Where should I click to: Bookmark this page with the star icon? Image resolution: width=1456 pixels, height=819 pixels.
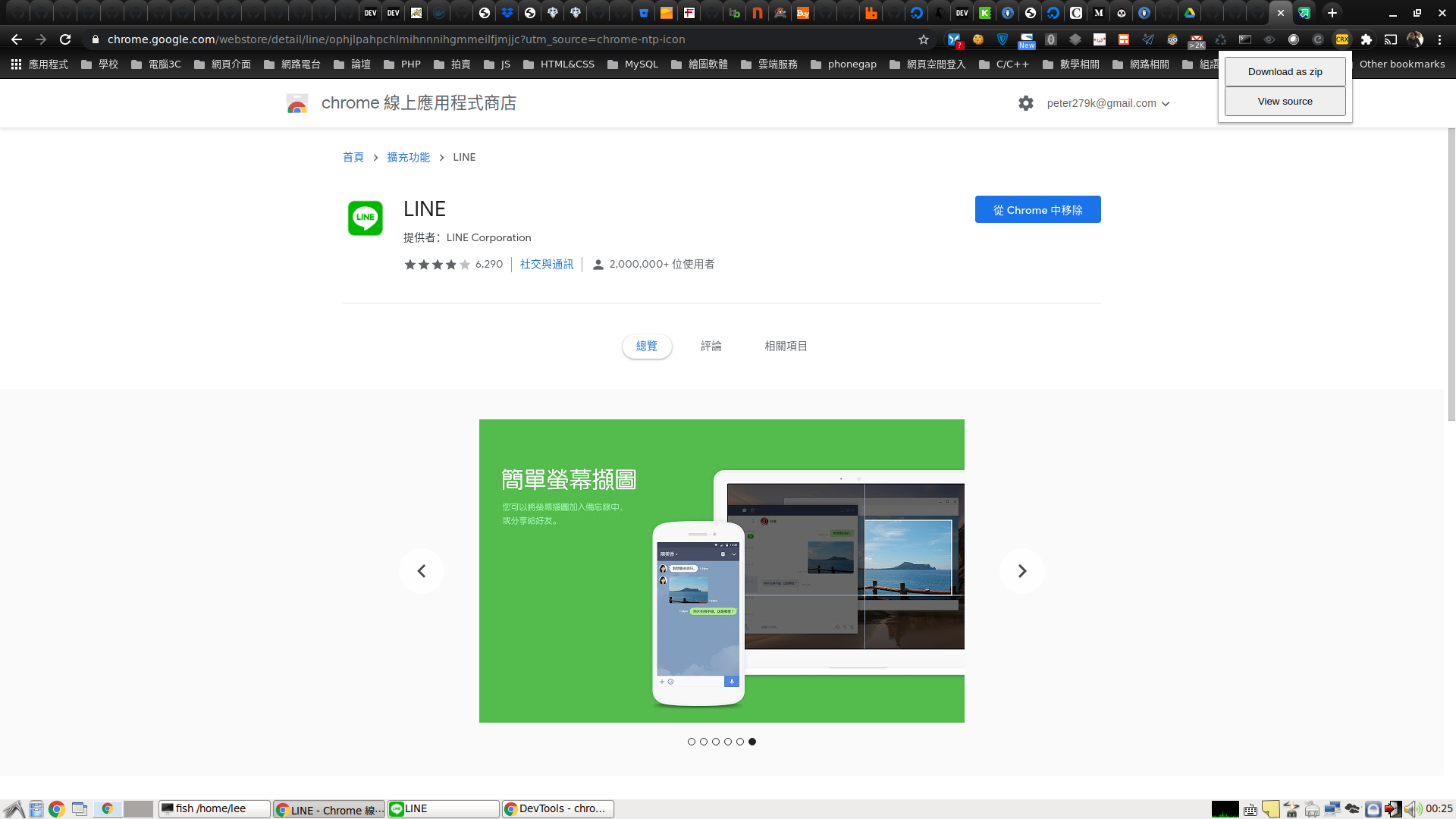923,39
